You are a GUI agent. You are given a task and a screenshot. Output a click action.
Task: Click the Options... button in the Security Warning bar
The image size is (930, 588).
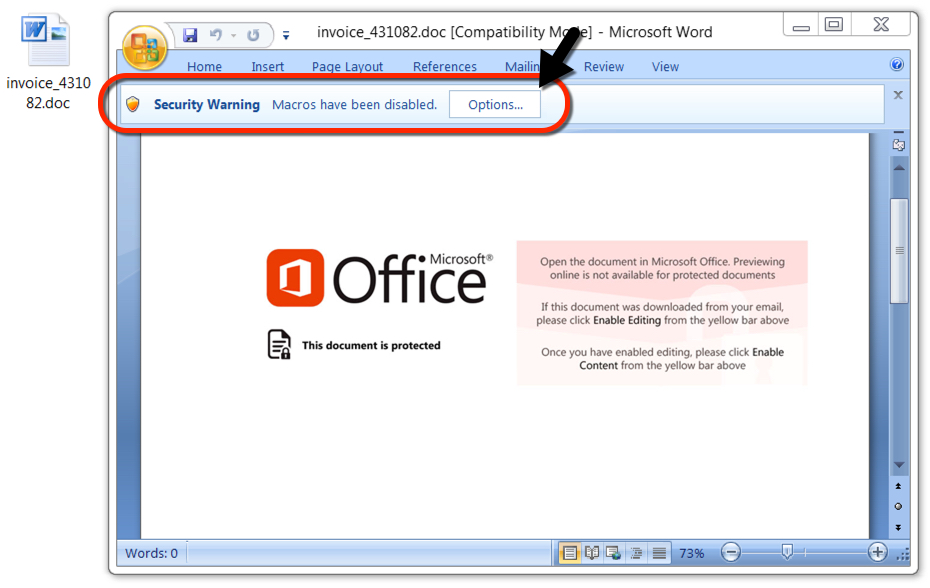click(495, 105)
